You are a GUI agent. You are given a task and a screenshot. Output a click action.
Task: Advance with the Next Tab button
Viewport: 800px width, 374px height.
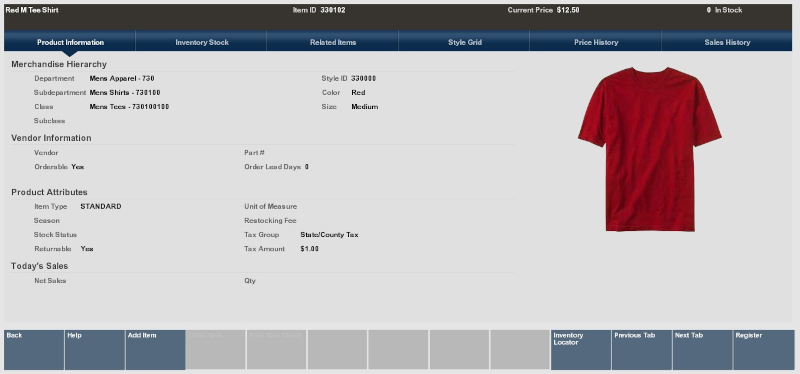tap(702, 350)
